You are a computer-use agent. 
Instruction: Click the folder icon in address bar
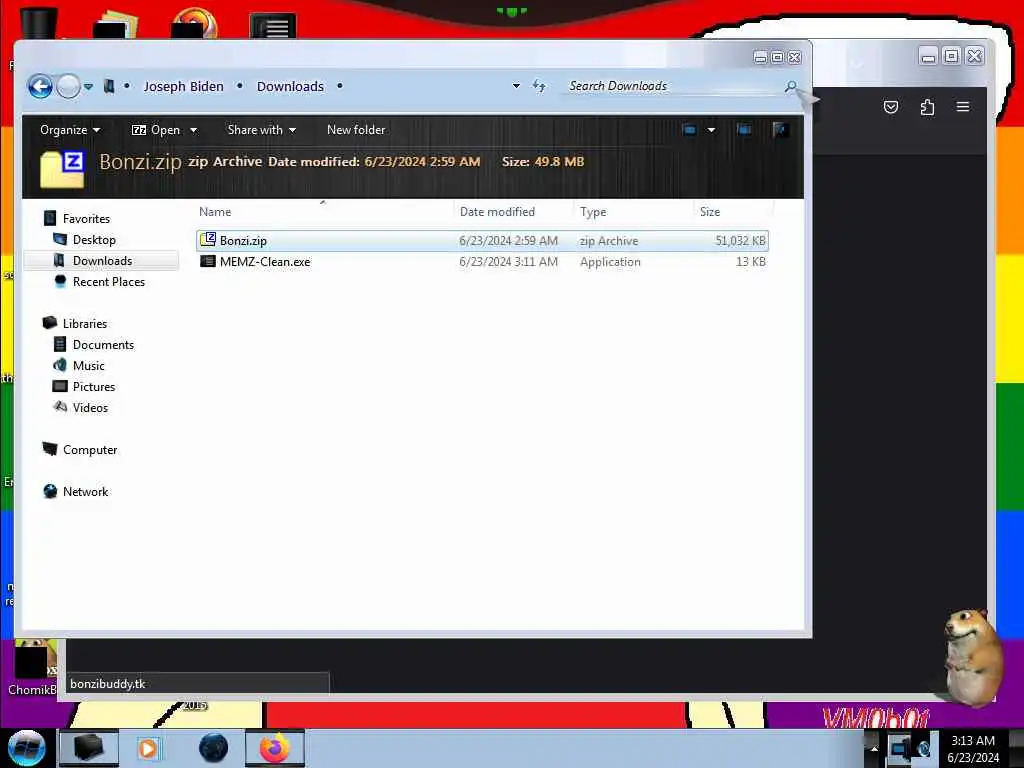[x=109, y=86]
